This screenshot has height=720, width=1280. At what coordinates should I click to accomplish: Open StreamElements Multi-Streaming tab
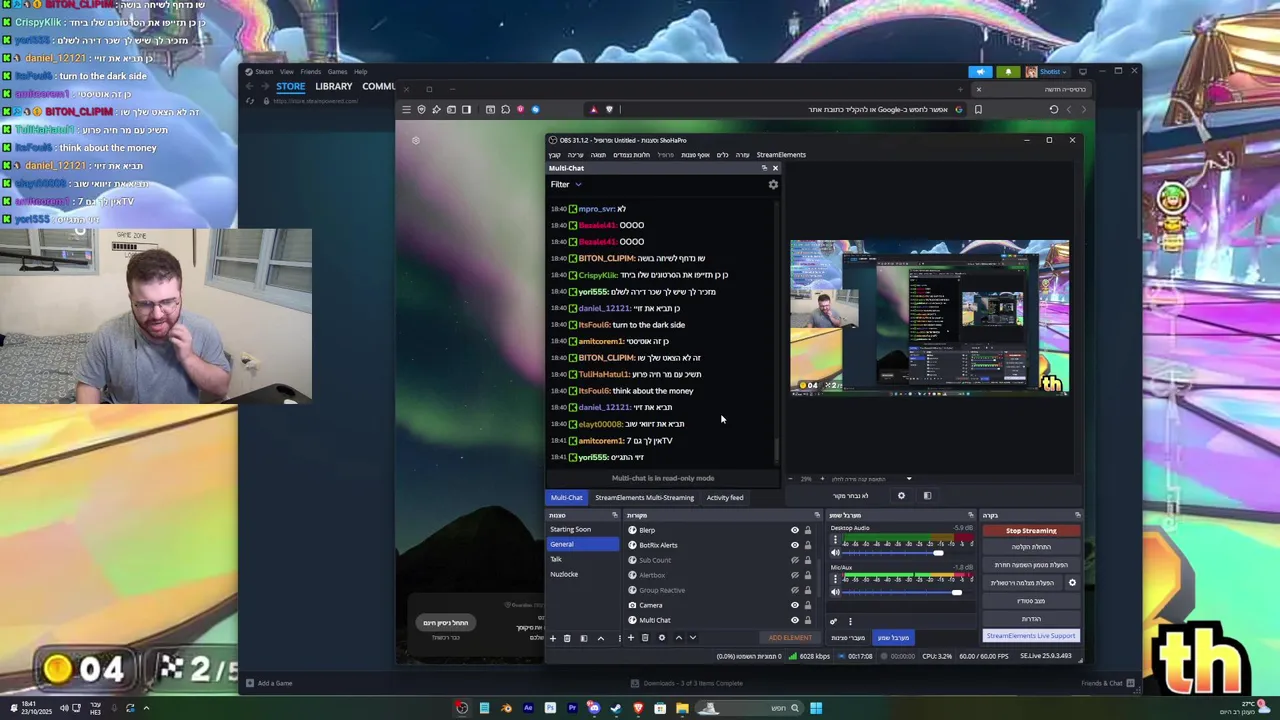pos(644,497)
